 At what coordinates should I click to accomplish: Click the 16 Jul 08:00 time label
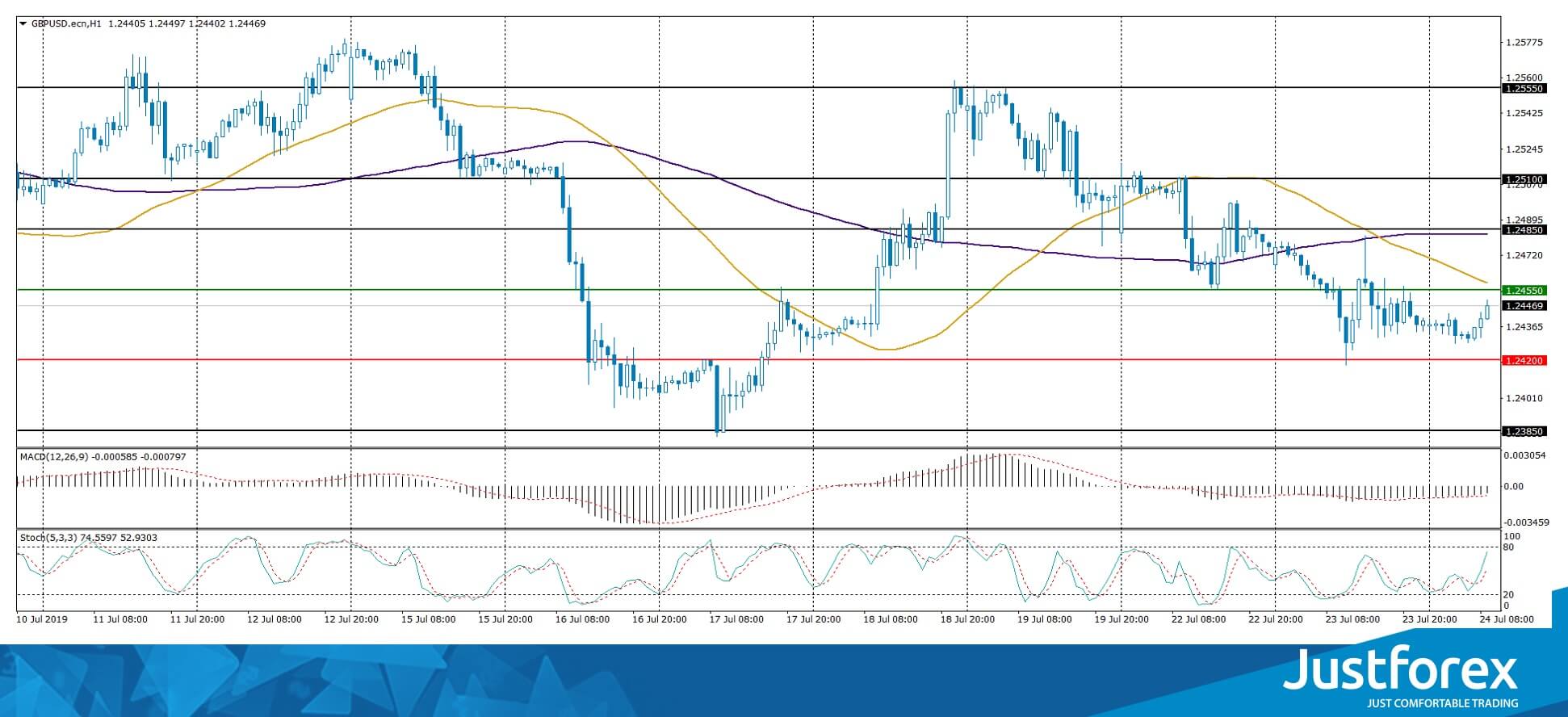click(x=583, y=619)
